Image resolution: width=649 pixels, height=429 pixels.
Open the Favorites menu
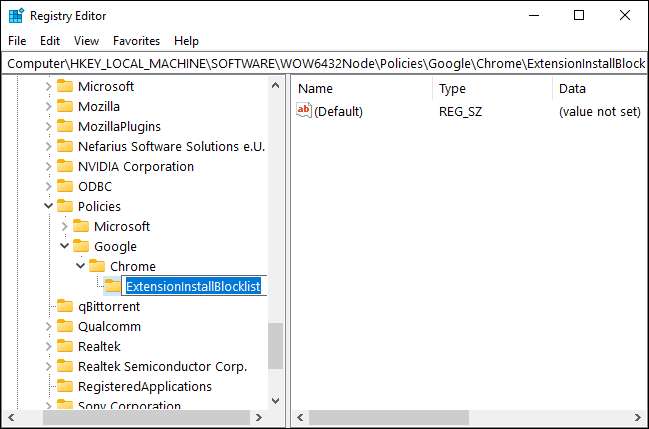[x=136, y=41]
